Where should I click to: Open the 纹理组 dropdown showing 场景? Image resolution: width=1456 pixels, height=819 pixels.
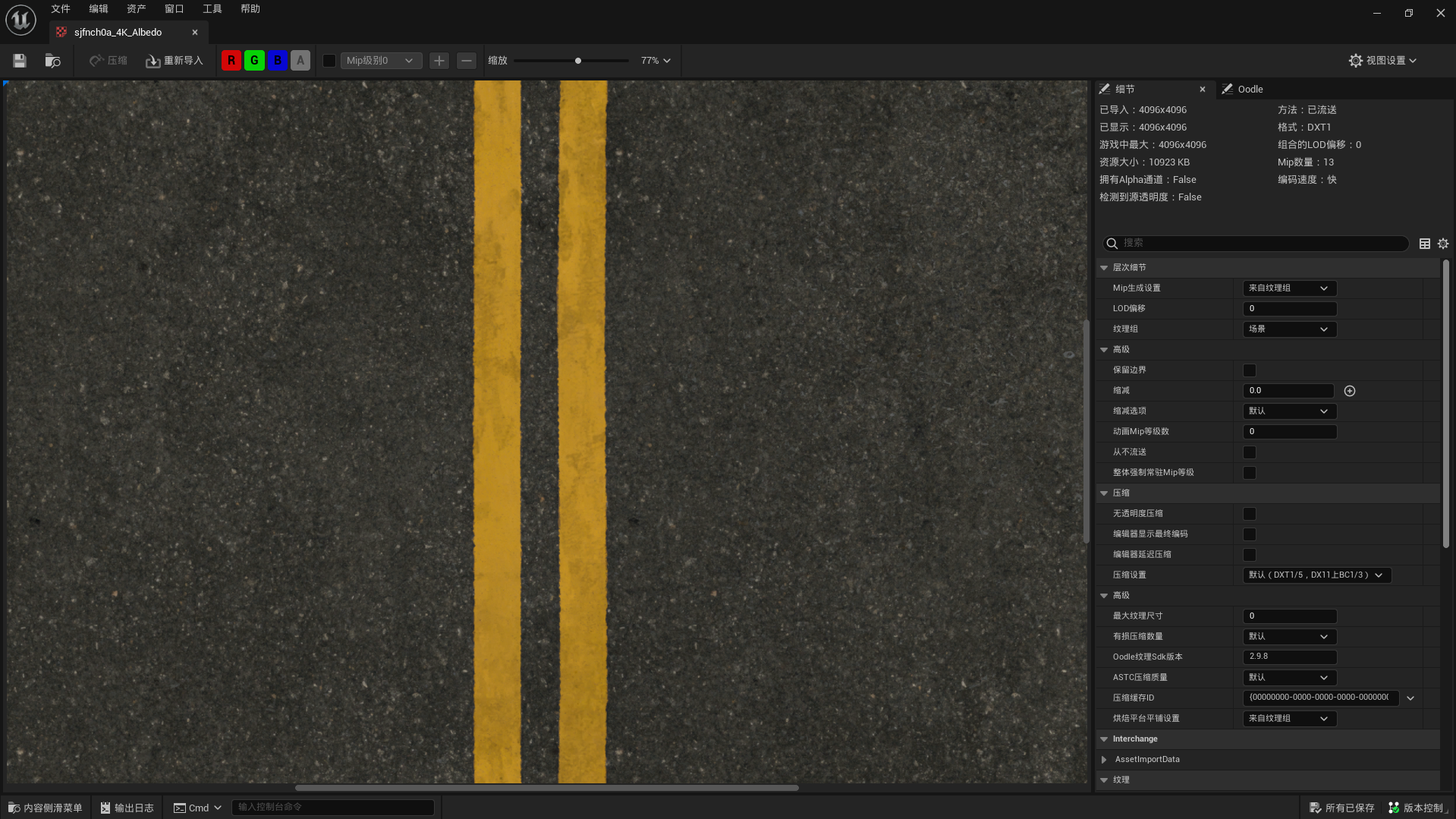[1288, 329]
